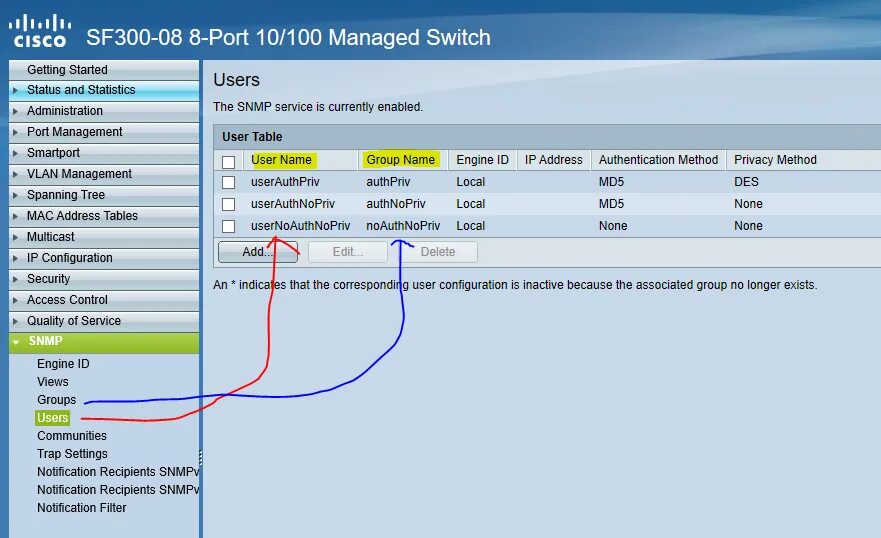Viewport: 881px width, 538px height.
Task: Open SNMP Engine ID page
Action: [x=63, y=364]
